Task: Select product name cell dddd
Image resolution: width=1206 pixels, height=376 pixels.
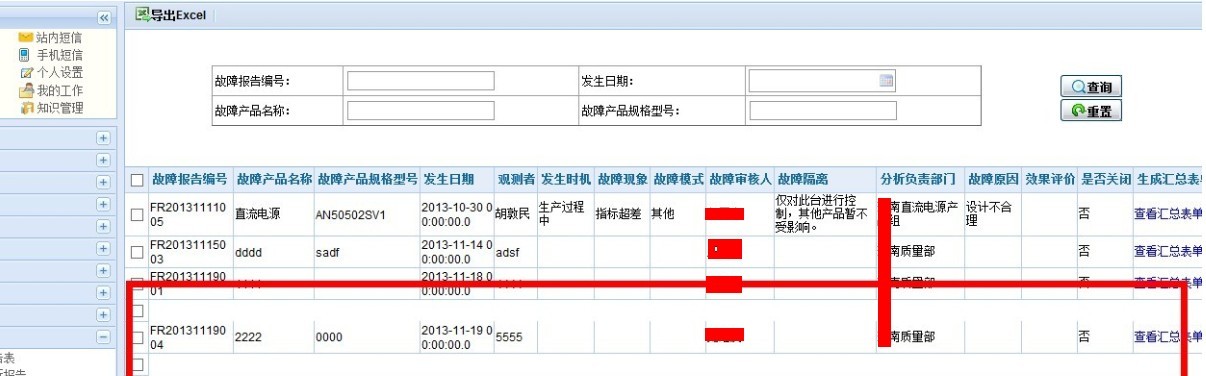Action: tap(248, 254)
